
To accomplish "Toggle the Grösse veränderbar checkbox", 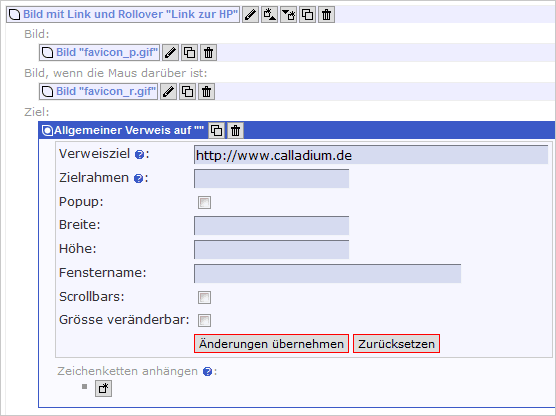I will (204, 320).
